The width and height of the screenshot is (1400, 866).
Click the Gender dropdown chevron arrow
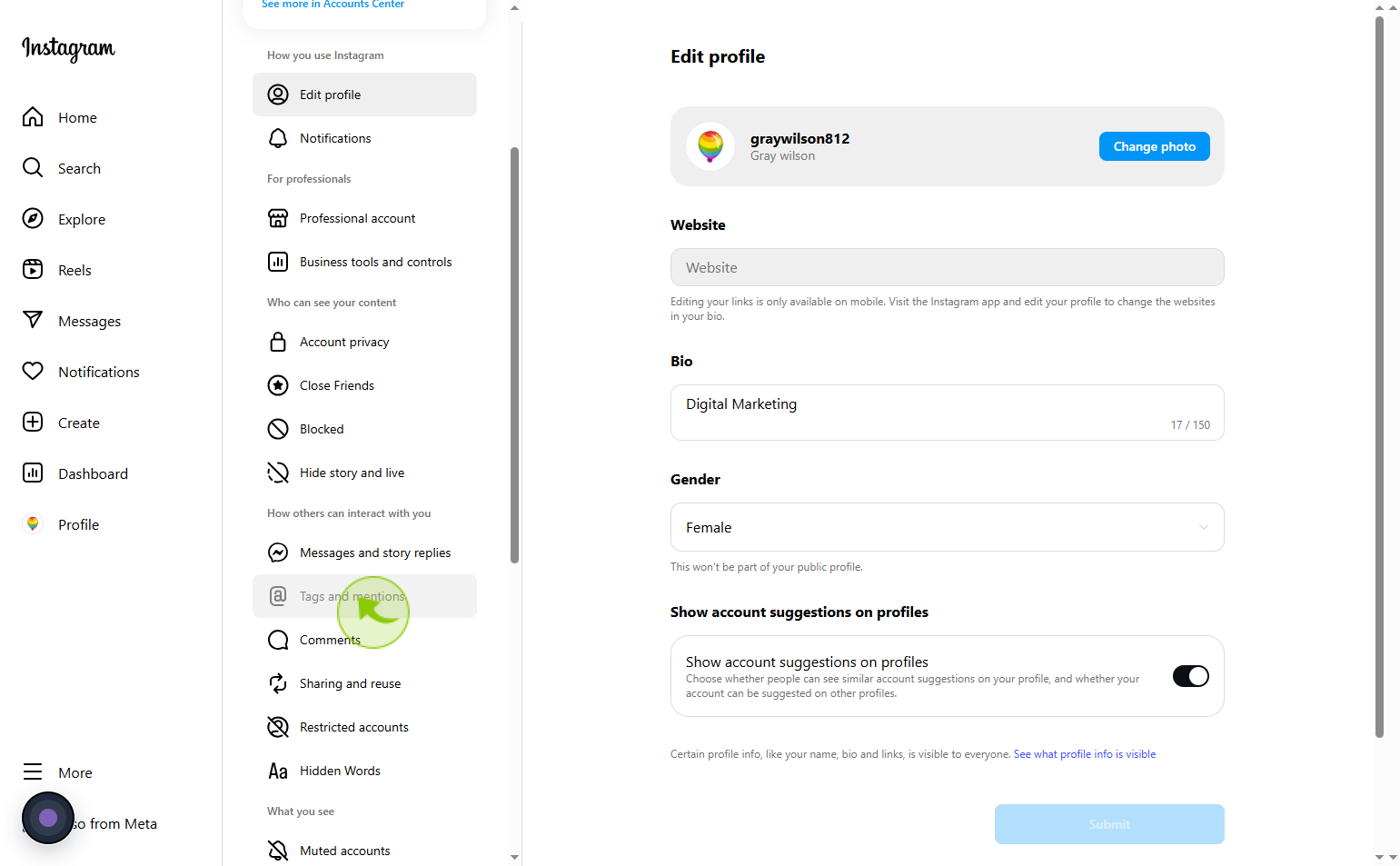click(x=1203, y=527)
